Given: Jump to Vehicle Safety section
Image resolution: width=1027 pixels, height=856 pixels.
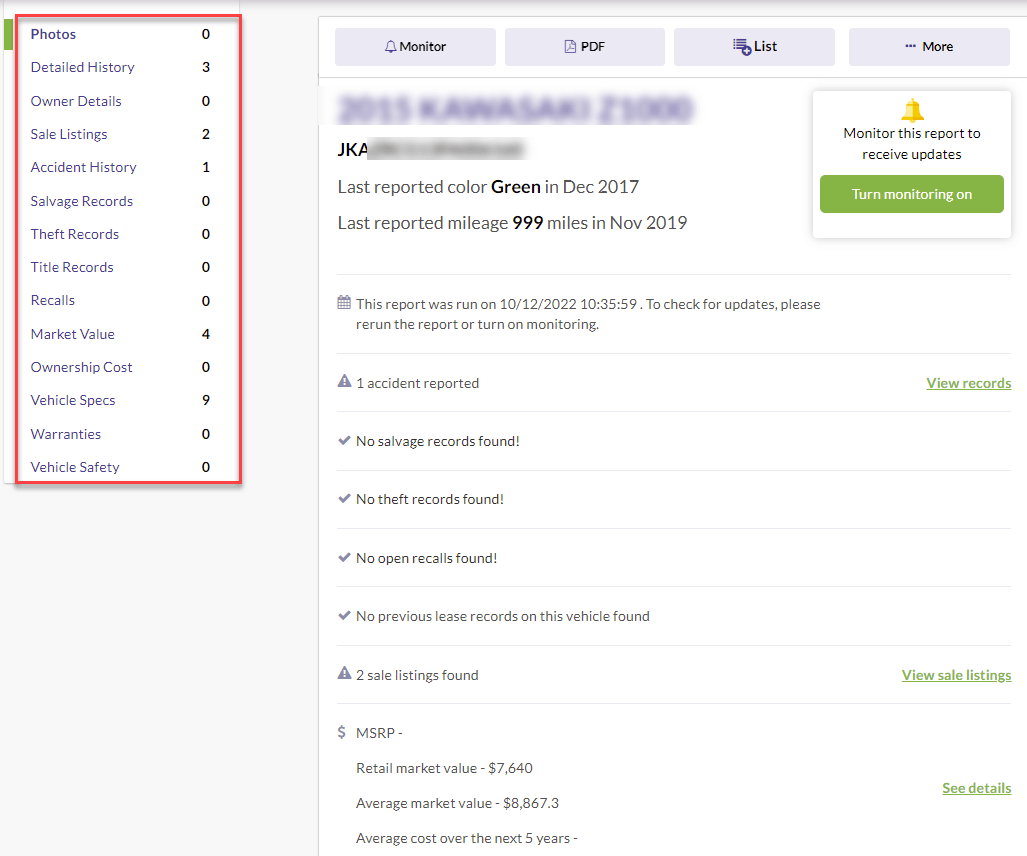Looking at the screenshot, I should (75, 467).
